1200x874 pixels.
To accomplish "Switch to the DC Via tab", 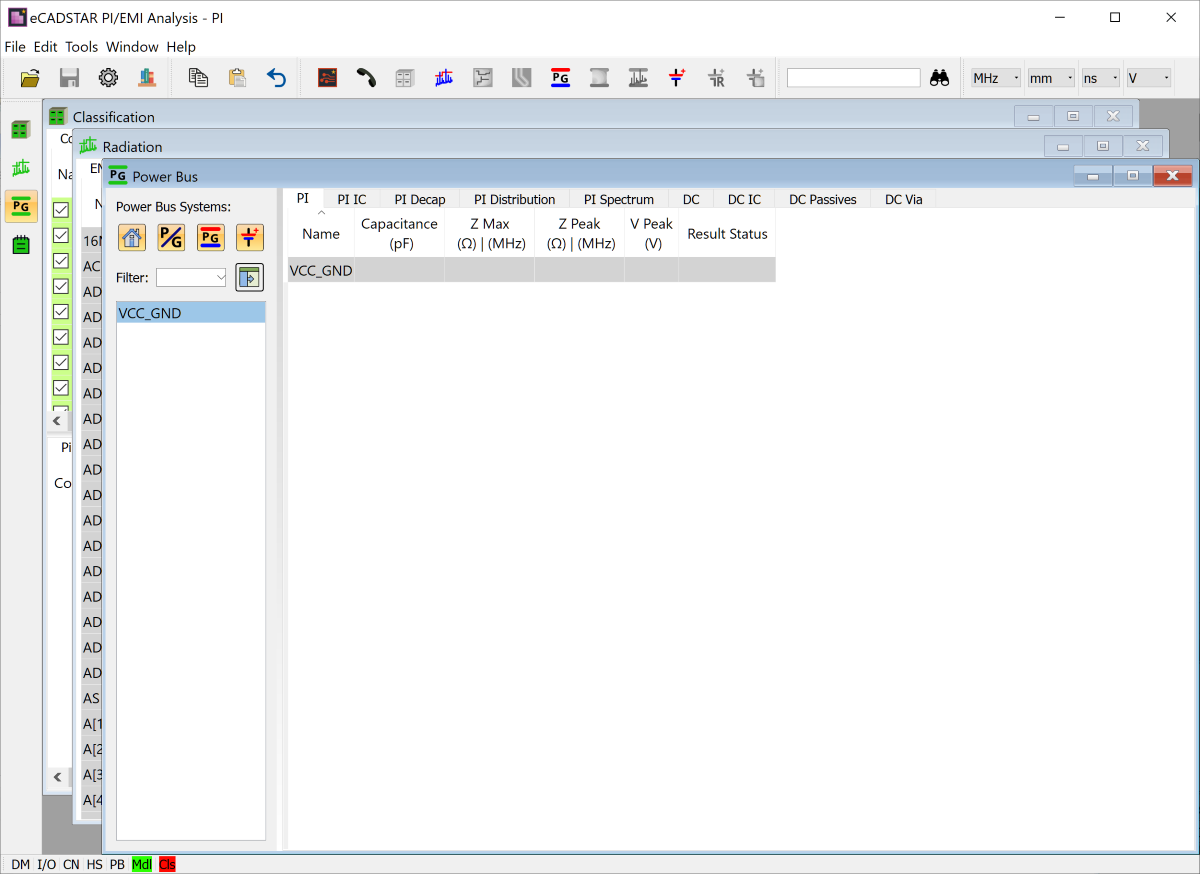I will click(x=904, y=199).
